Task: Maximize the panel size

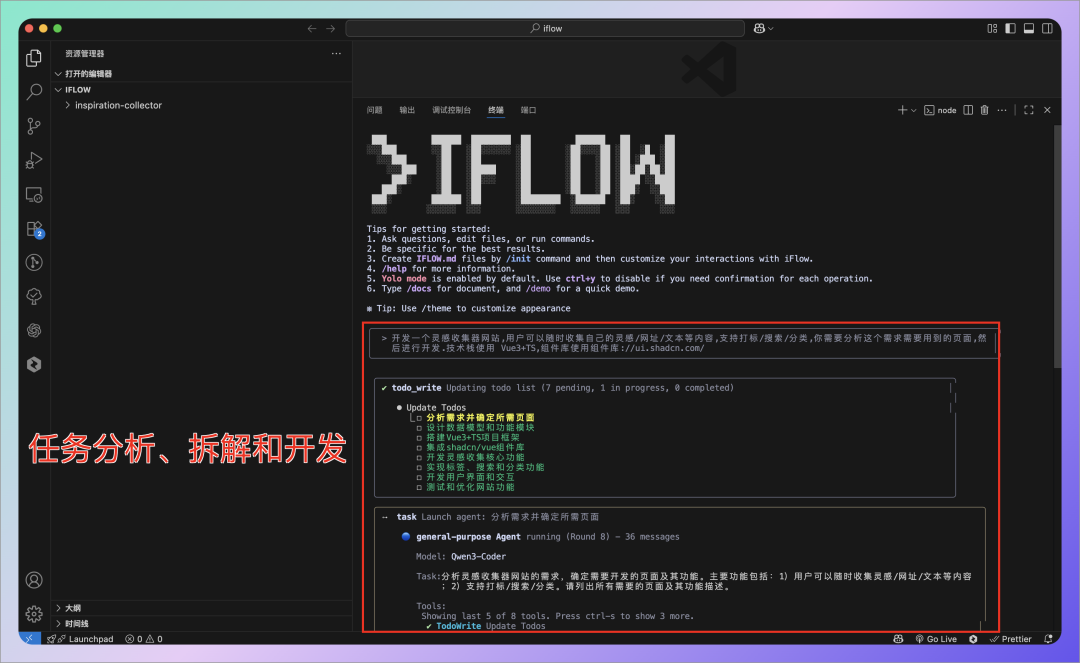Action: [1028, 110]
